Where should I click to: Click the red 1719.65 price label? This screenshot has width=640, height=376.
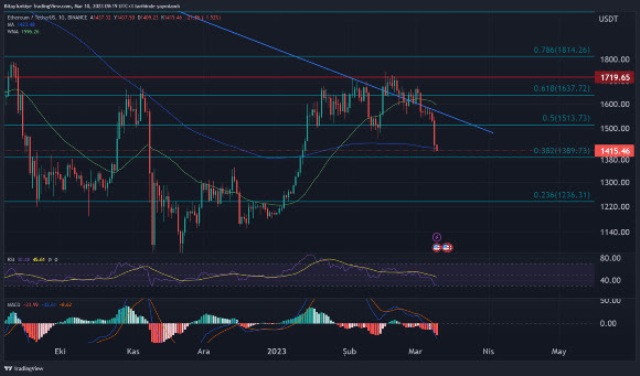tap(614, 77)
